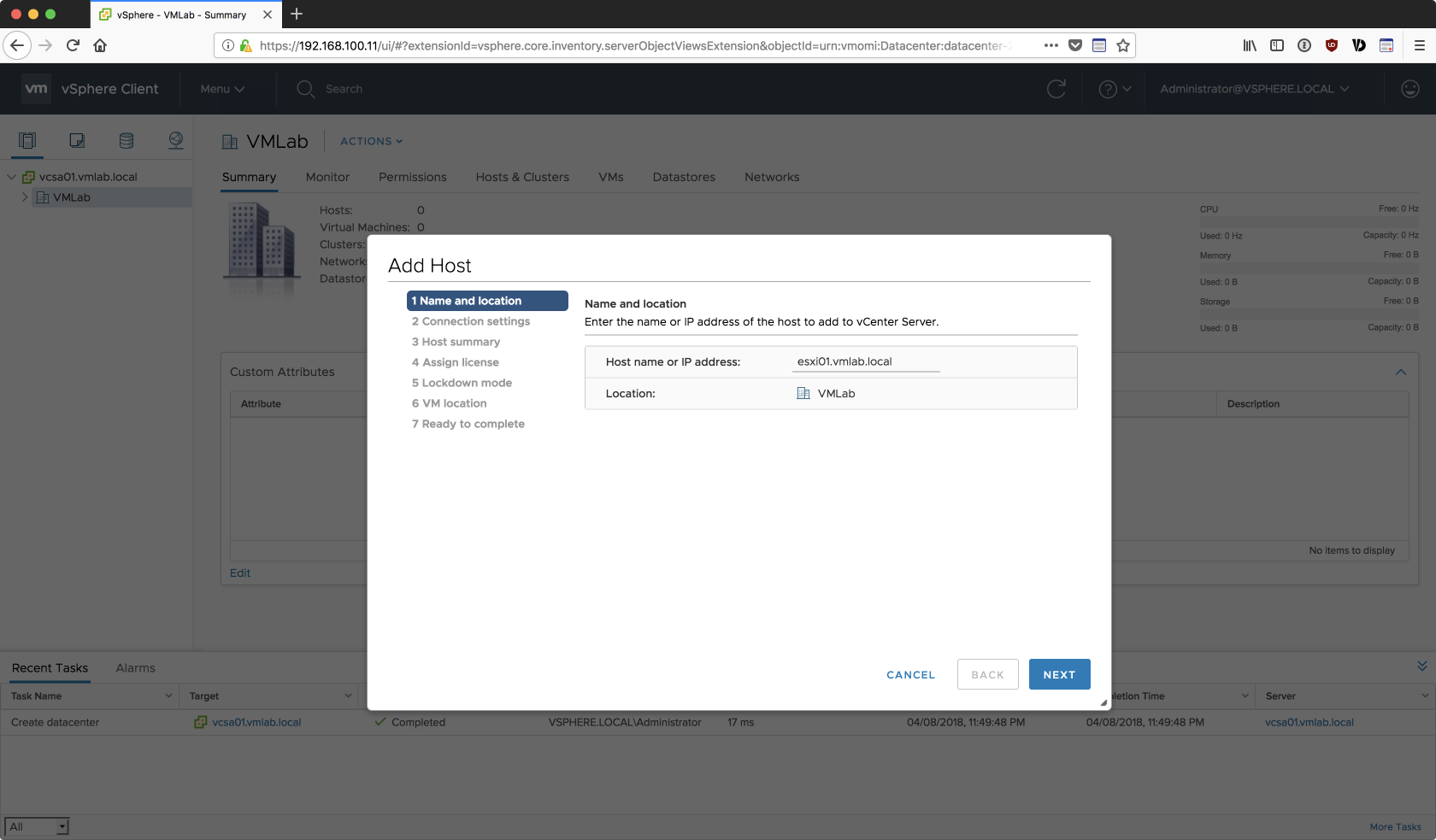Click the Host name or IP address field
Screen dimensions: 1436x840
point(865,361)
